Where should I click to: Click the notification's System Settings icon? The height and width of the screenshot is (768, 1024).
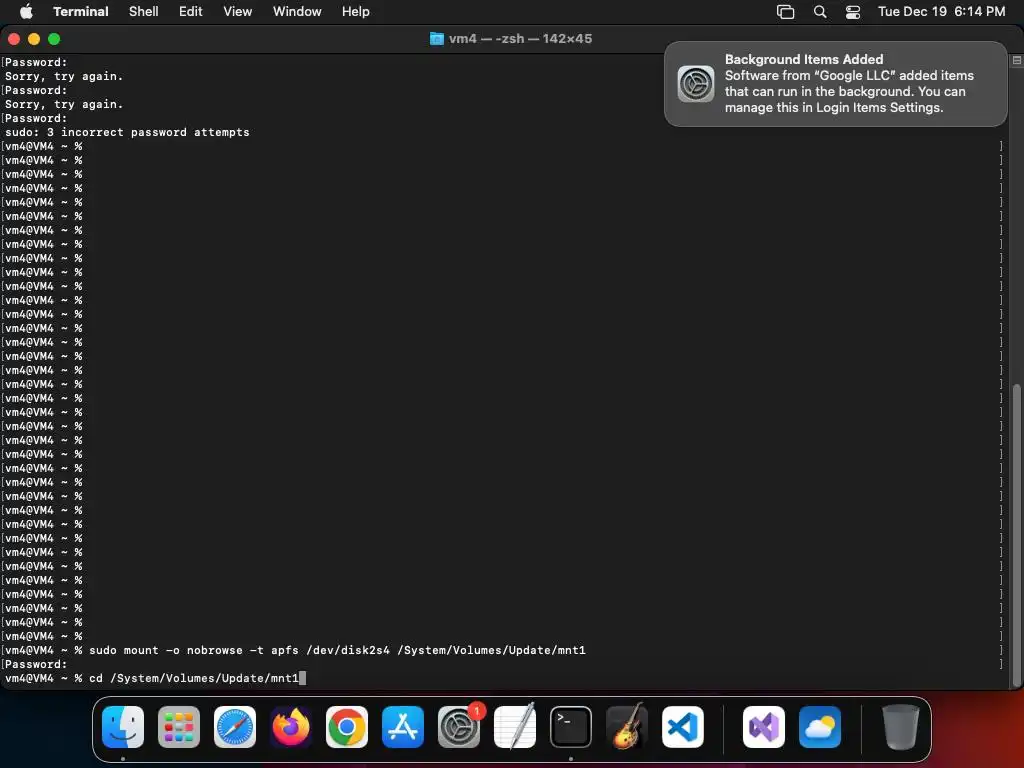(x=696, y=84)
